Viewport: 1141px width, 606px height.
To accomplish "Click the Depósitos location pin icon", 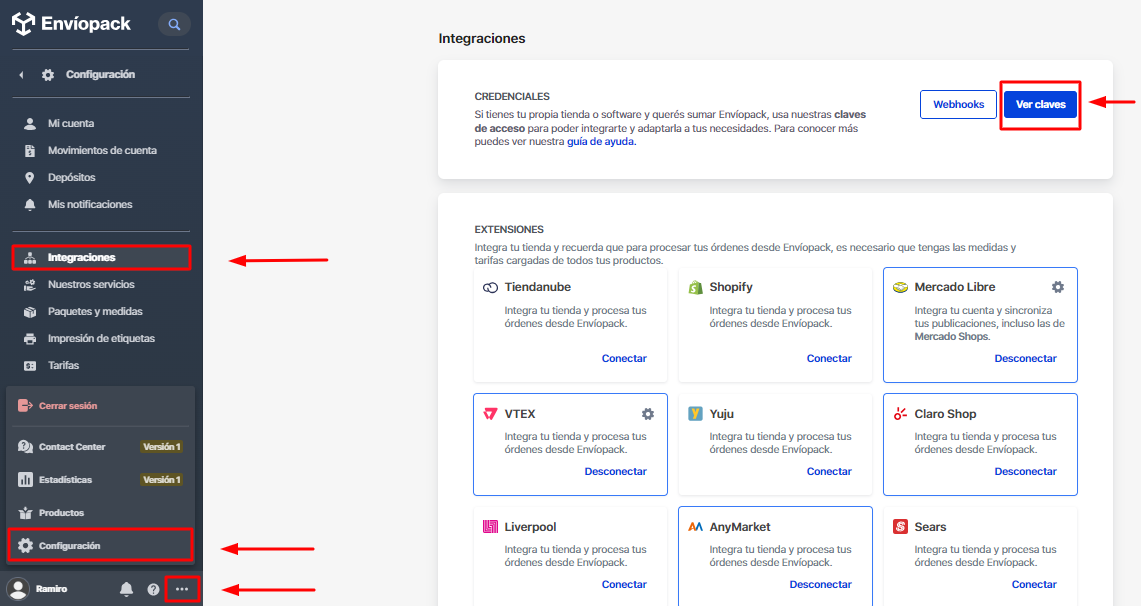I will point(30,178).
